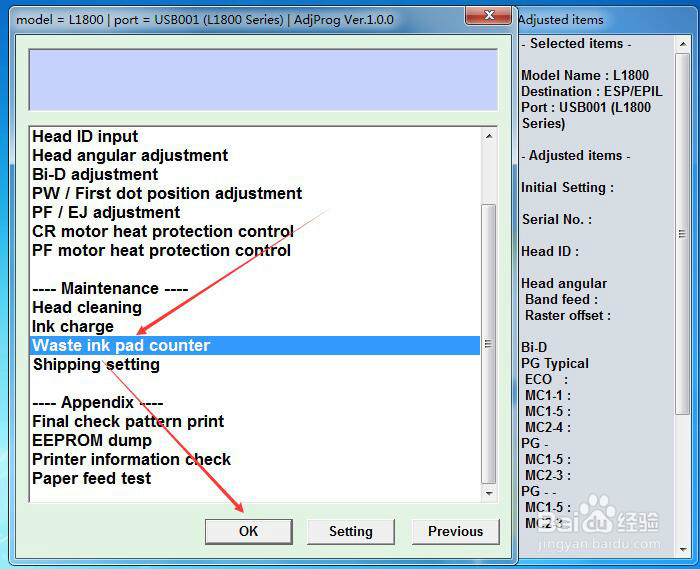Viewport: 700px width, 569px height.
Task: Click the Appendix section header
Action: (97, 402)
